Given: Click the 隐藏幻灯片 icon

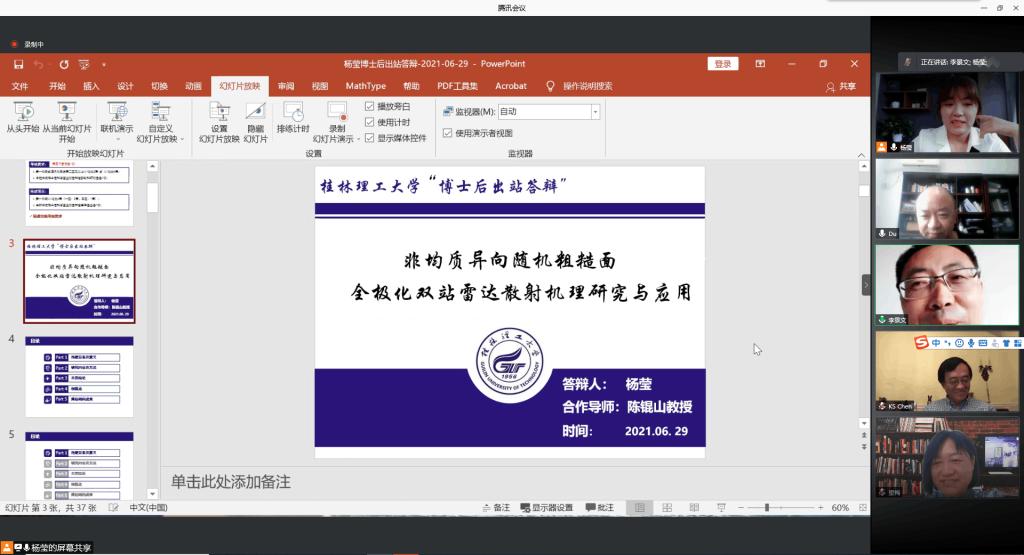Looking at the screenshot, I should (x=255, y=112).
